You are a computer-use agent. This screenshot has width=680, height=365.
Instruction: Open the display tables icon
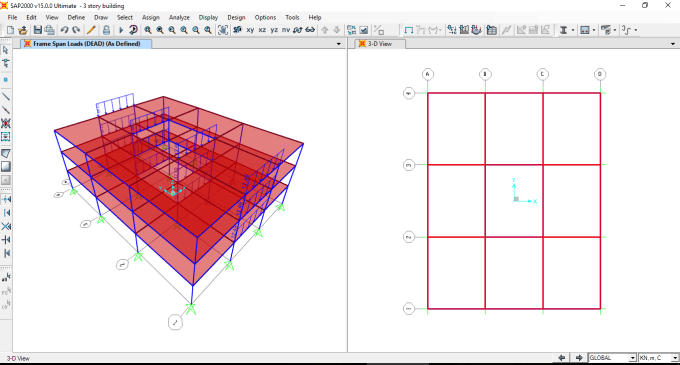coord(491,30)
